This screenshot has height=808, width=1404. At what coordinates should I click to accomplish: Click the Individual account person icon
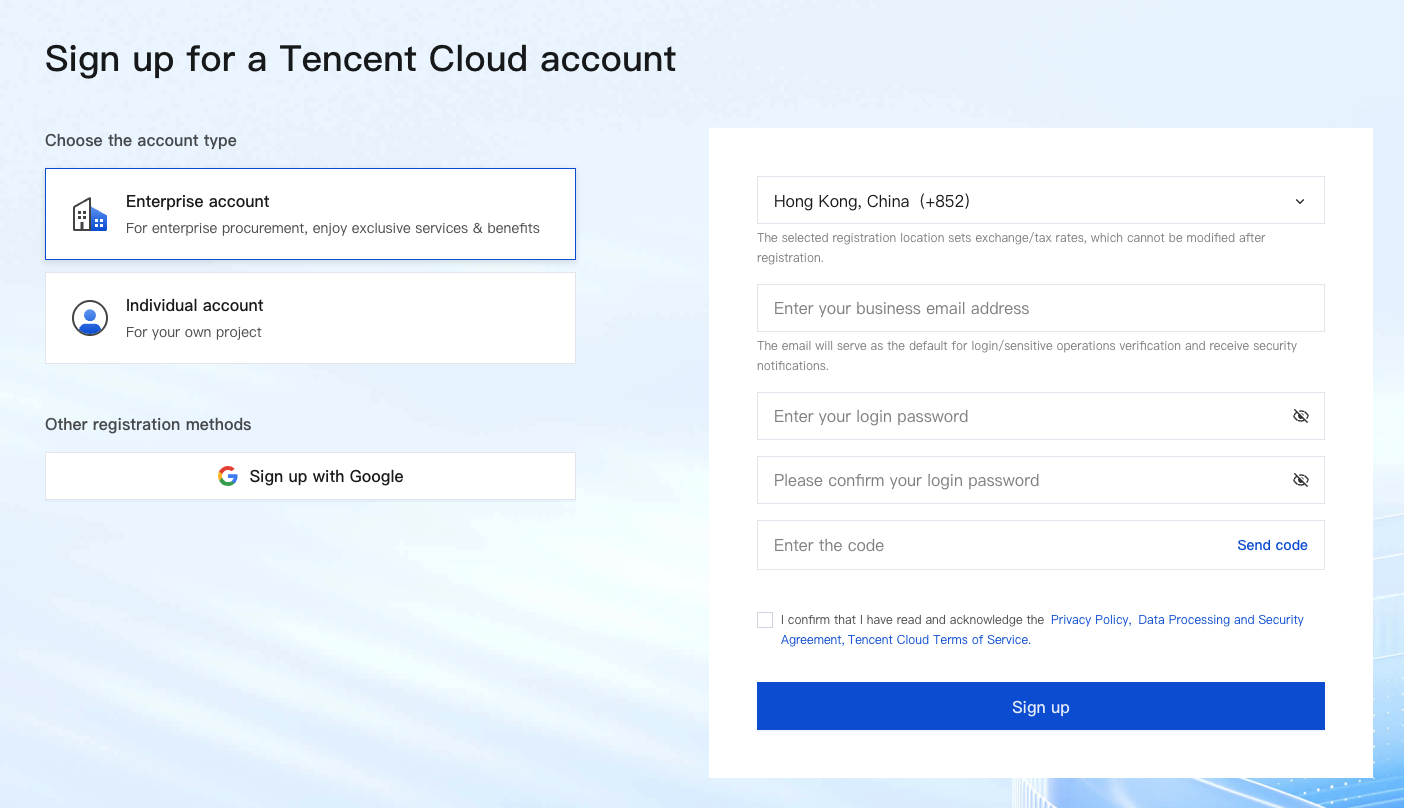click(90, 318)
